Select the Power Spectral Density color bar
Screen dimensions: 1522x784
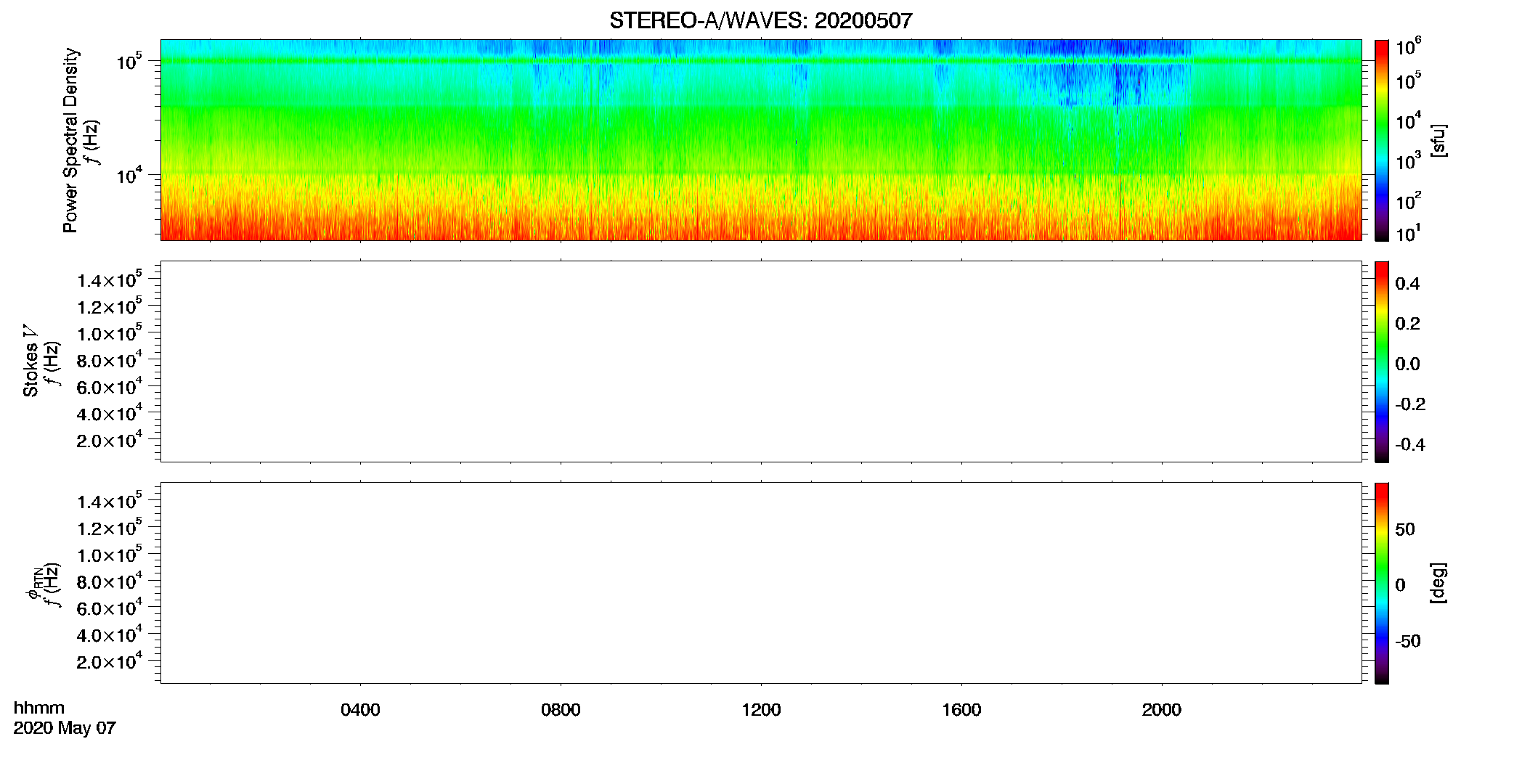coord(1381,140)
